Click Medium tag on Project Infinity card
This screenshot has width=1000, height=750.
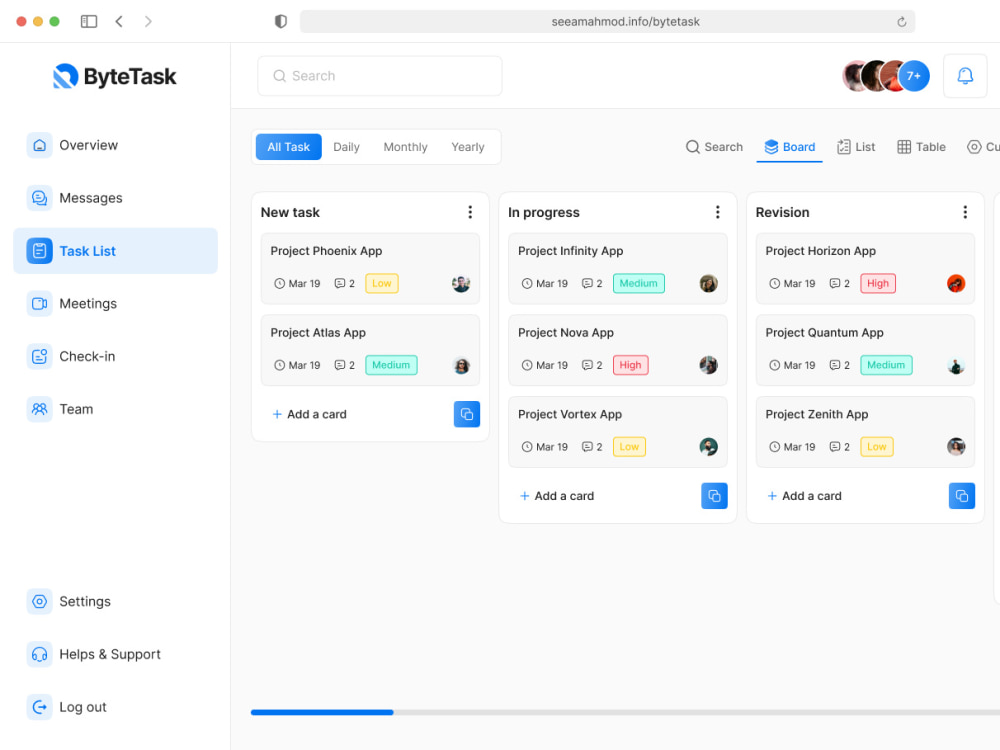tap(638, 283)
